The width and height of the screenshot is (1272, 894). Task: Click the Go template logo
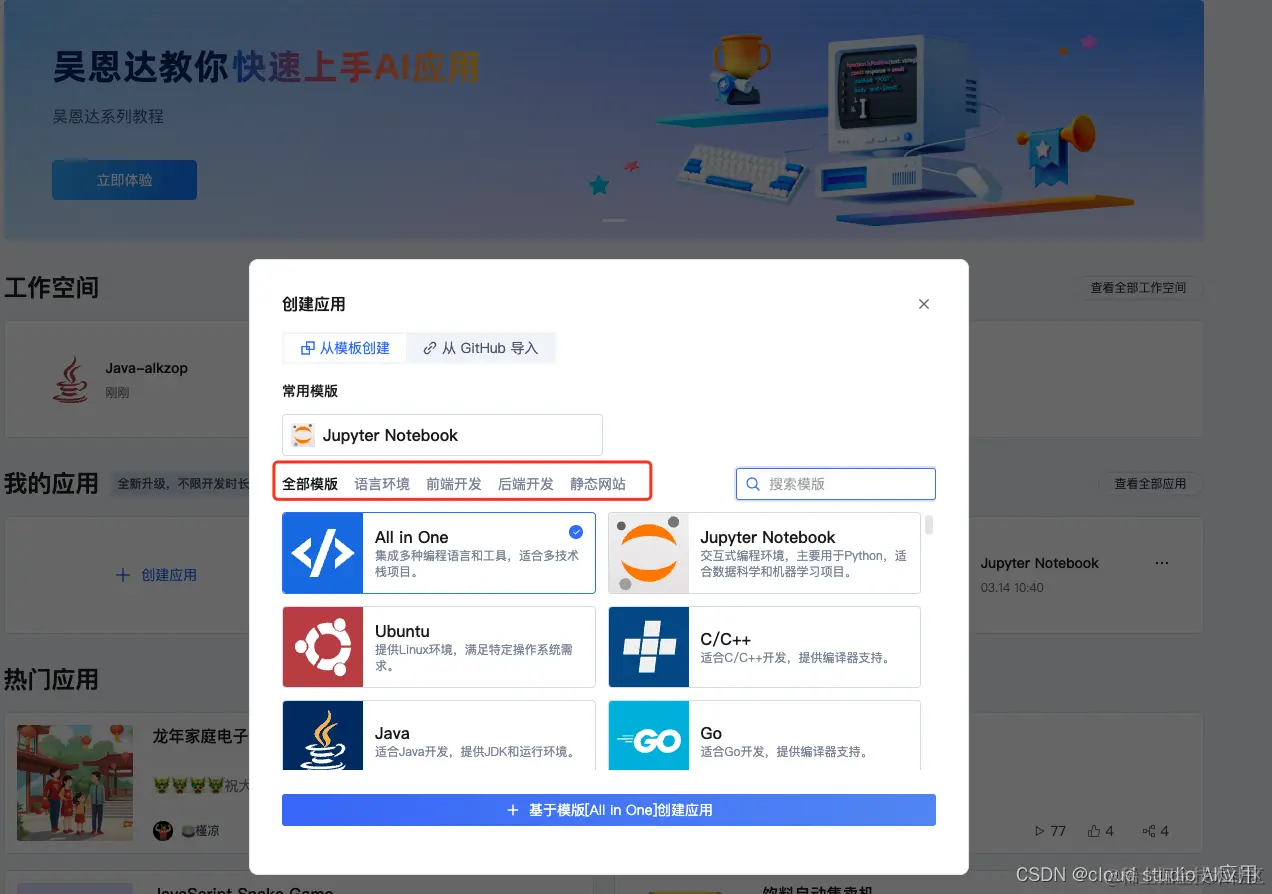649,735
